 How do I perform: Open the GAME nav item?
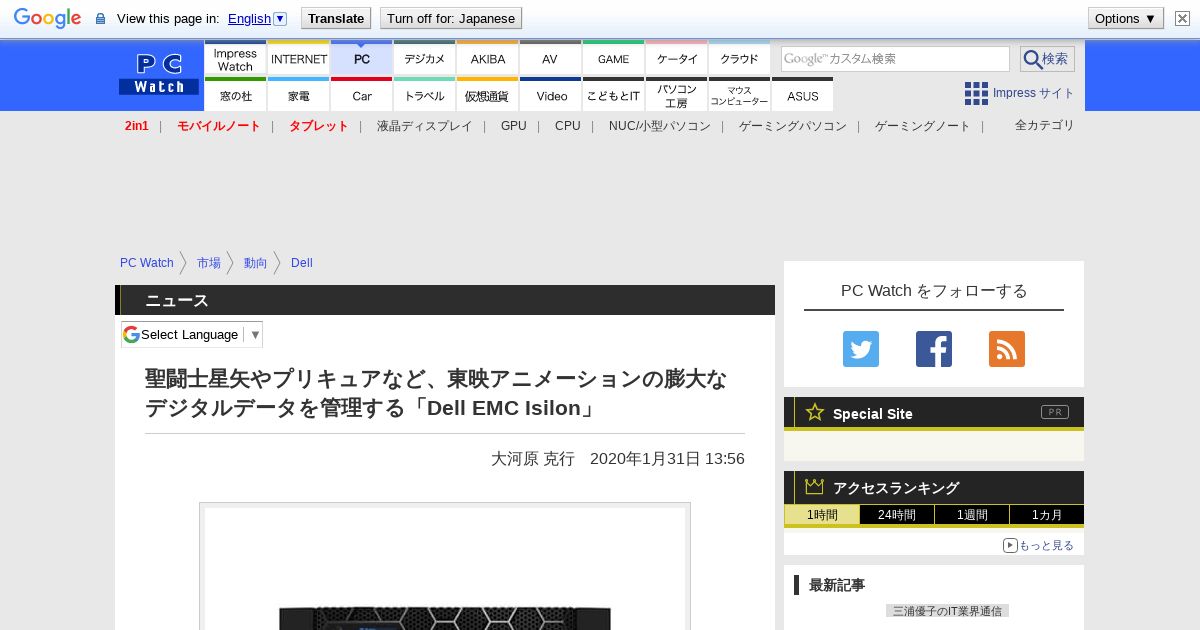pos(614,58)
